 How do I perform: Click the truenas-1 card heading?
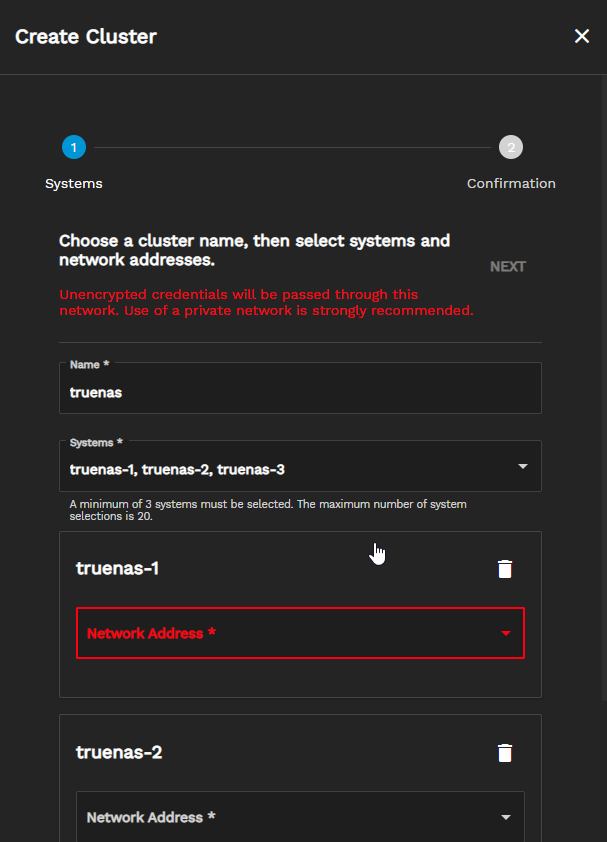(x=117, y=568)
